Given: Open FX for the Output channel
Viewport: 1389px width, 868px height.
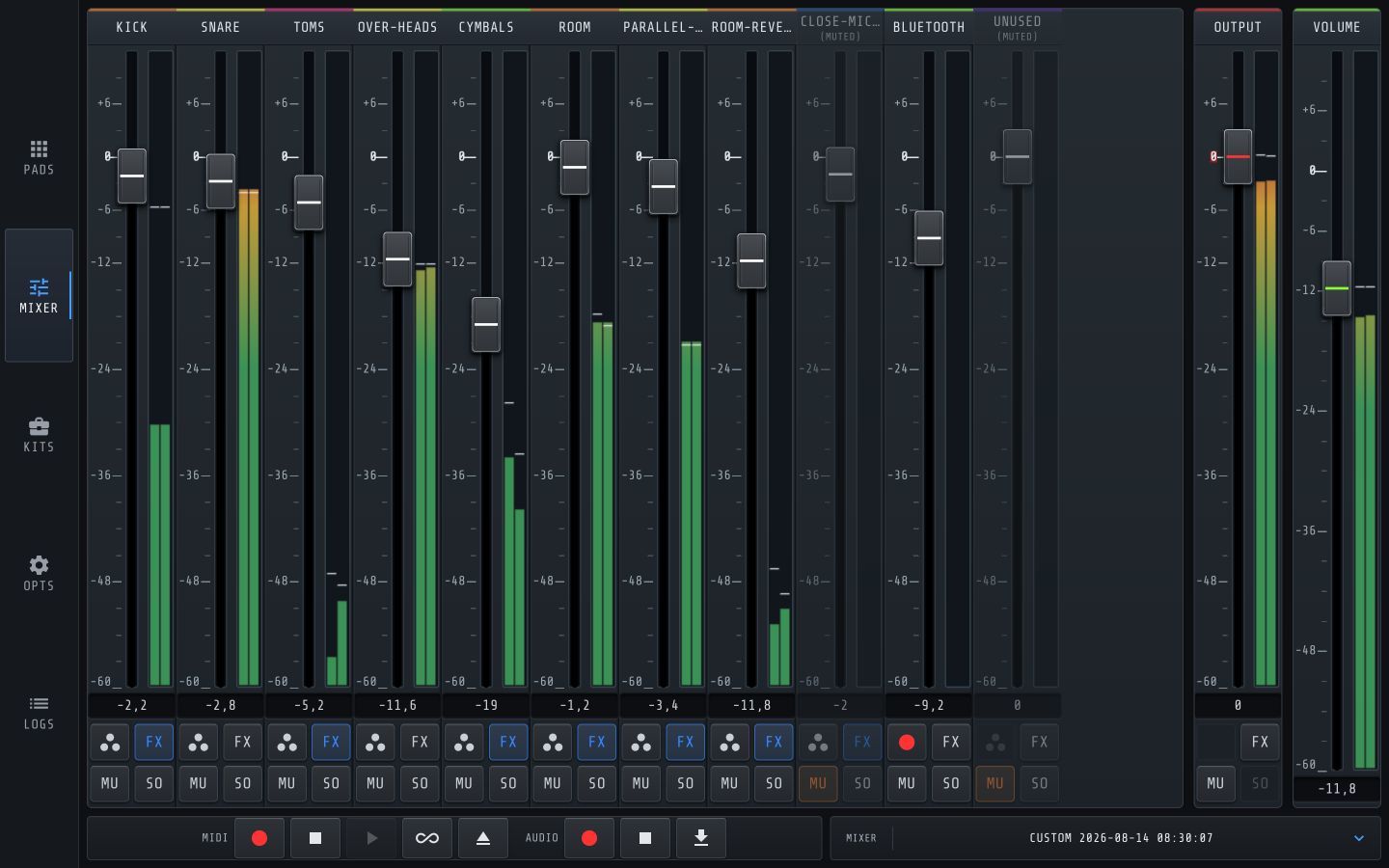Looking at the screenshot, I should 1261,743.
